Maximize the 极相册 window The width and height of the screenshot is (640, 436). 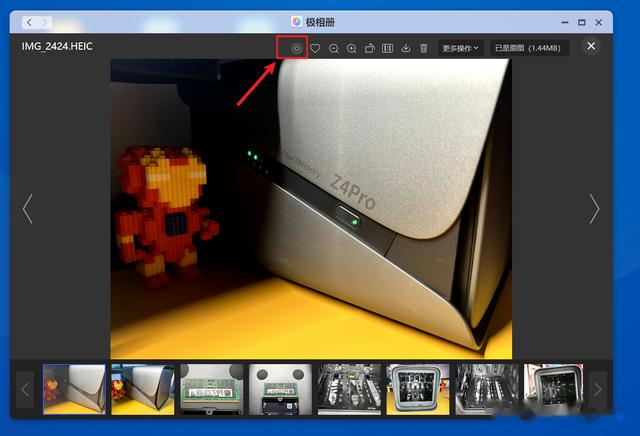(582, 22)
